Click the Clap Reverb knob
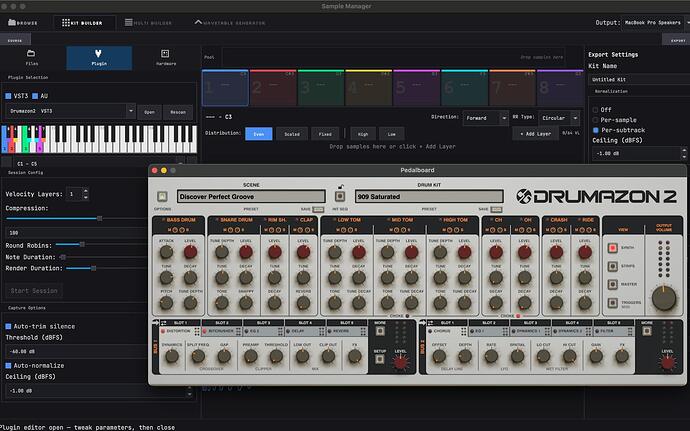The image size is (690, 431). [303, 302]
